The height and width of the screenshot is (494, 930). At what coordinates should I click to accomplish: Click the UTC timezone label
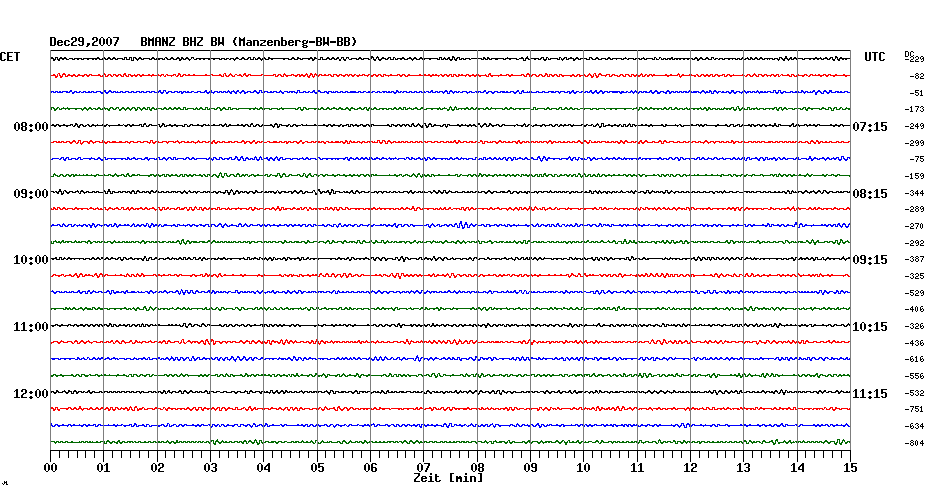click(875, 57)
